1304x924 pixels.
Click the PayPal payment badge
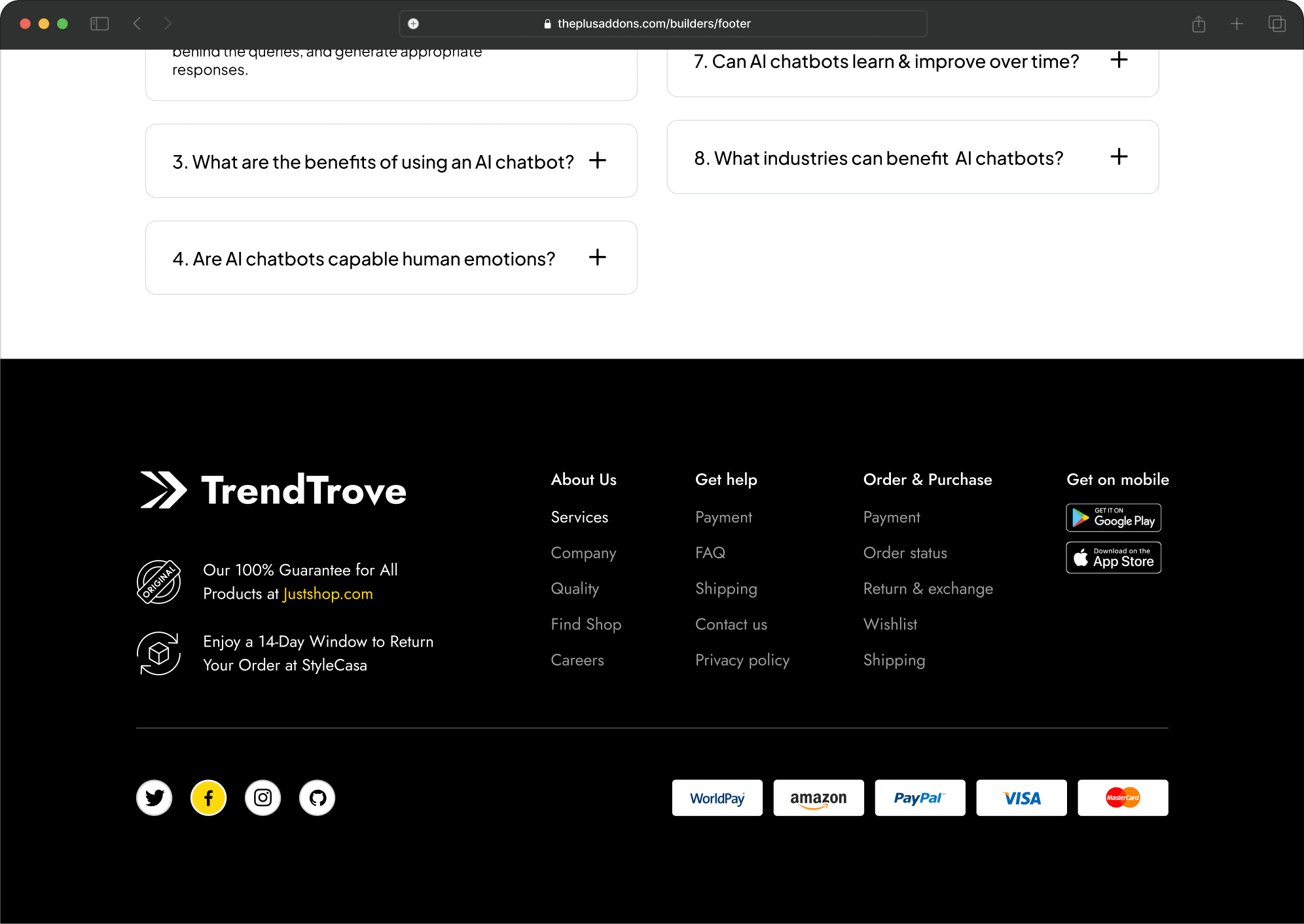[920, 798]
